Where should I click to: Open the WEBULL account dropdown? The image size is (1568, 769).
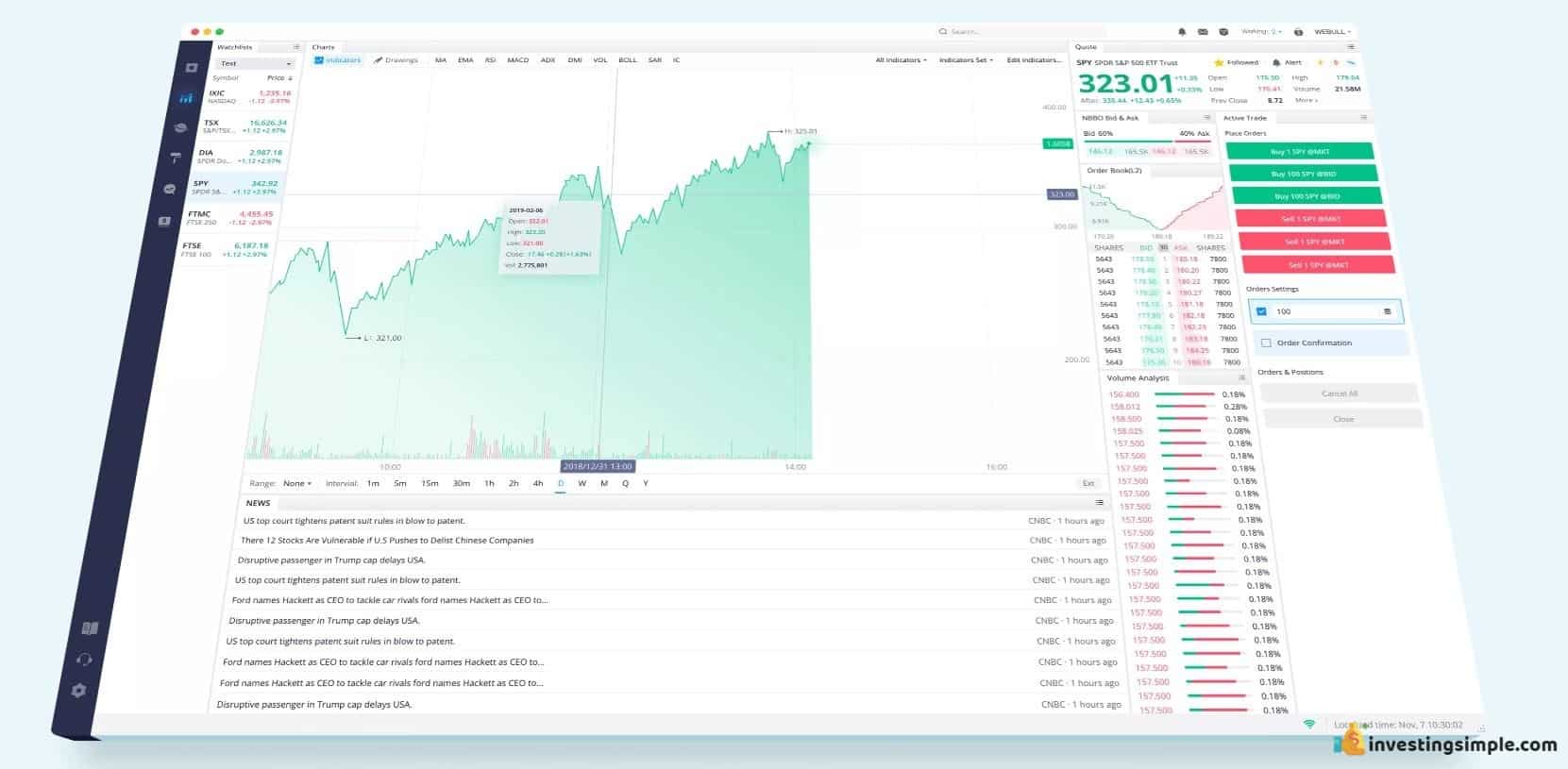[x=1333, y=32]
